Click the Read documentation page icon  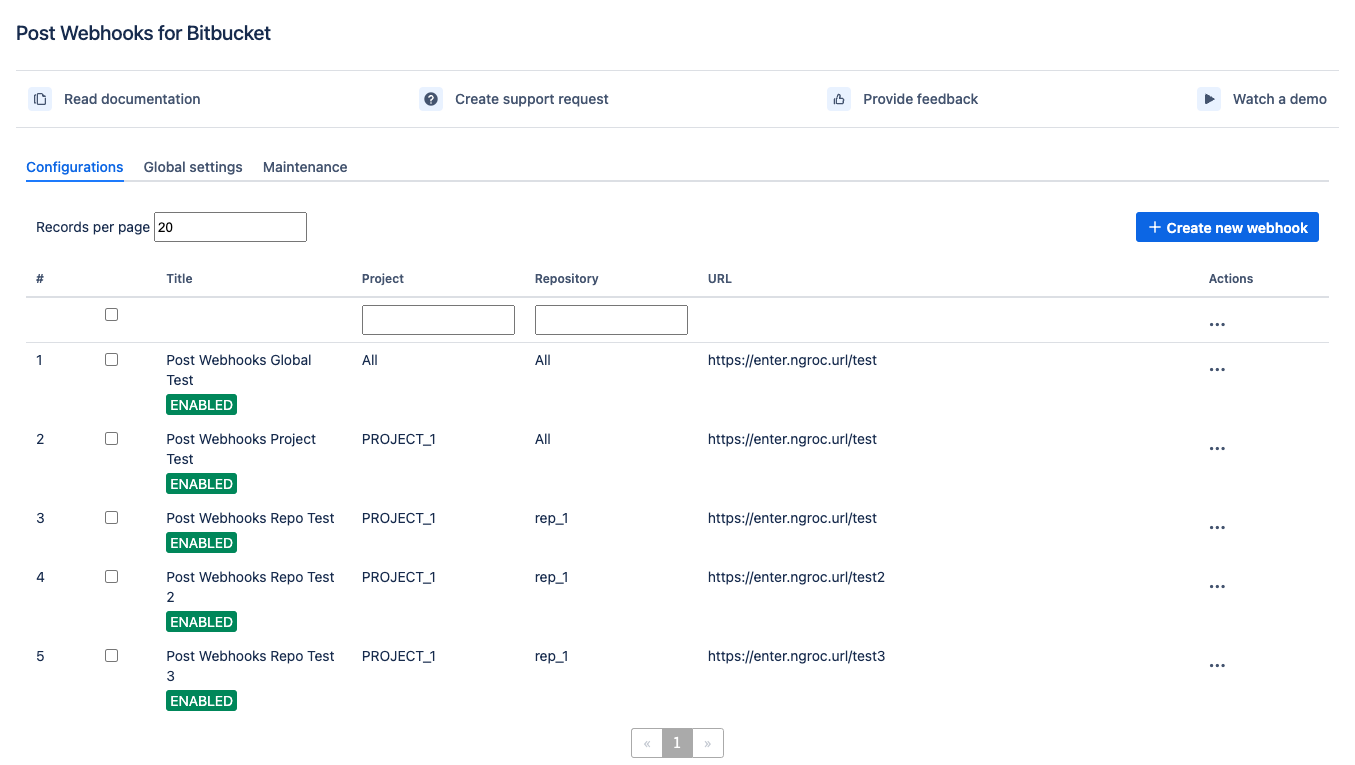[x=40, y=99]
